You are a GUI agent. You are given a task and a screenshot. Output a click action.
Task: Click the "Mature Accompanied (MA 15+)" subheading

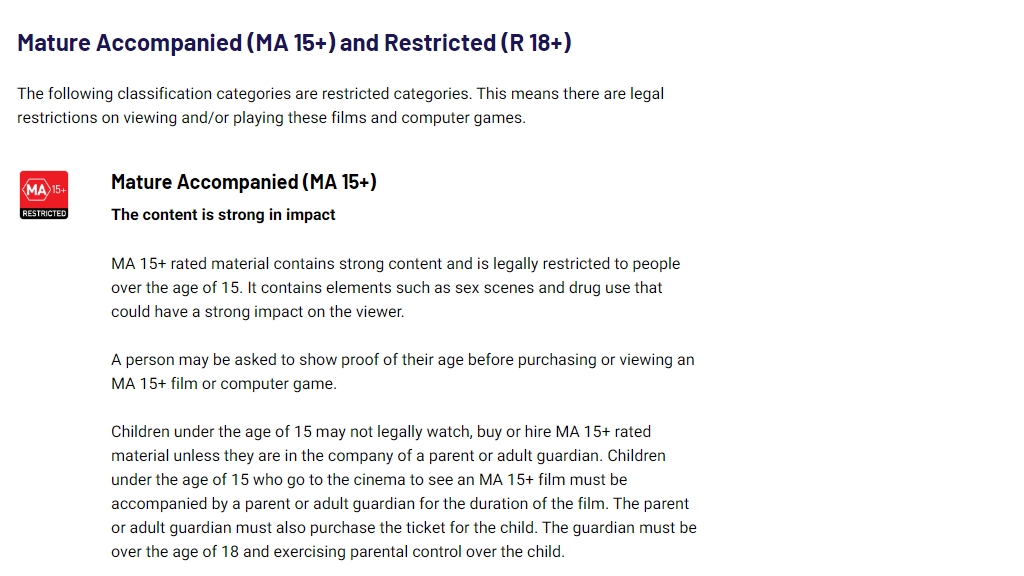pos(244,182)
